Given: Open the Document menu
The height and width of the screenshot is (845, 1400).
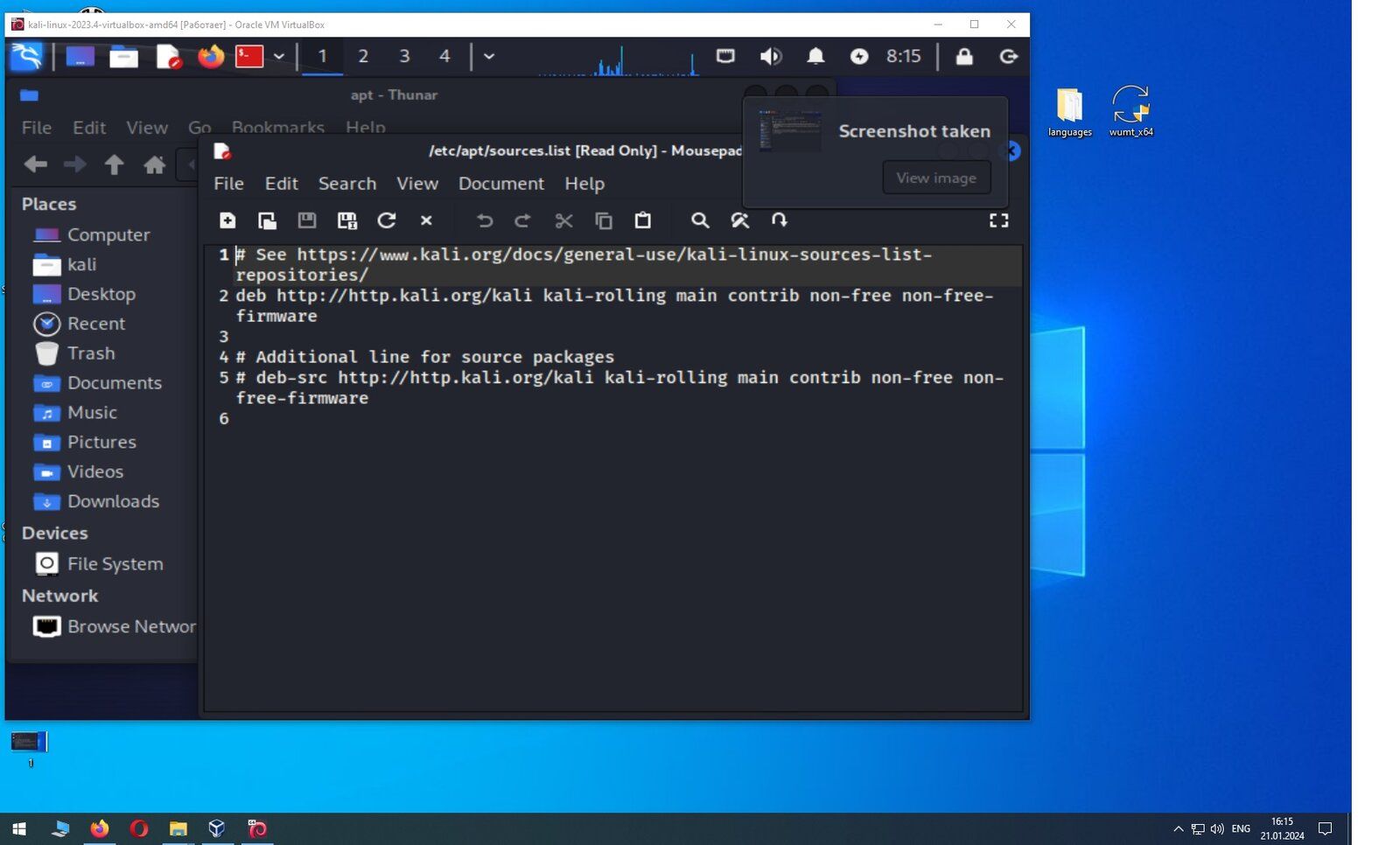Looking at the screenshot, I should pos(500,184).
